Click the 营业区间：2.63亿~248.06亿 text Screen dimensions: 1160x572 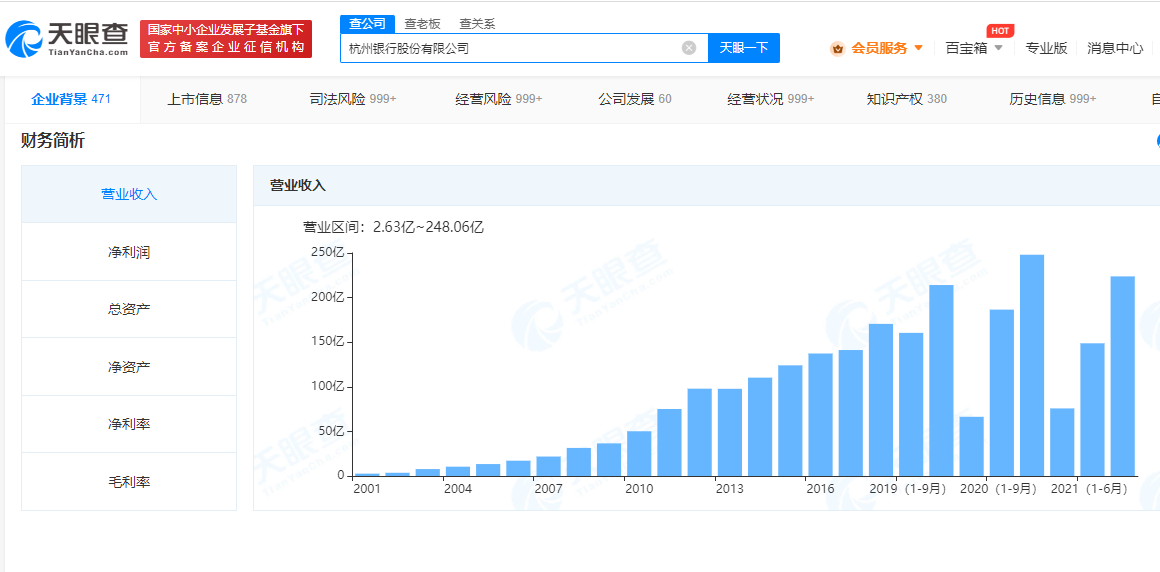tap(393, 226)
